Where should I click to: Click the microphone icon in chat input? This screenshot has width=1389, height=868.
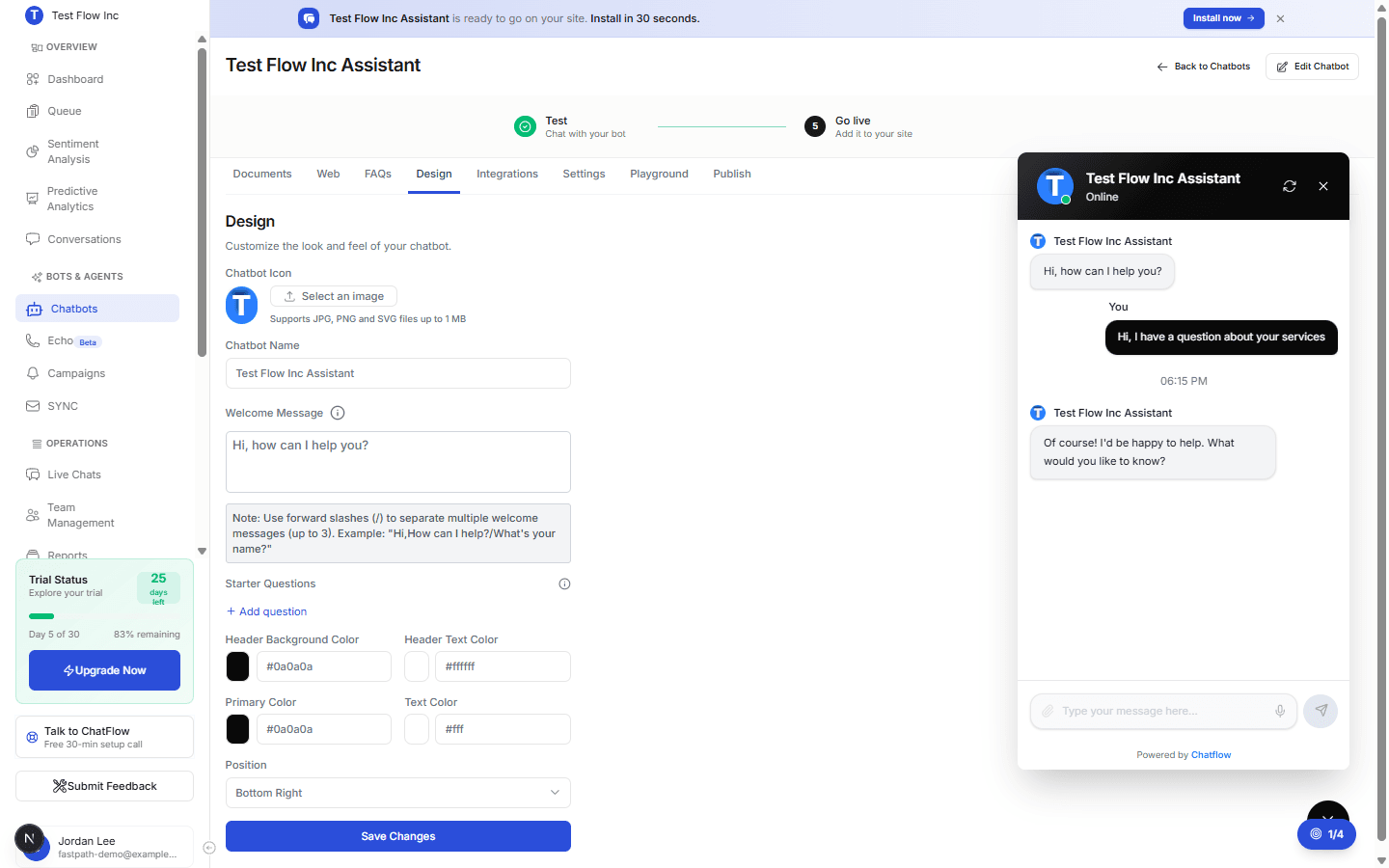point(1280,711)
